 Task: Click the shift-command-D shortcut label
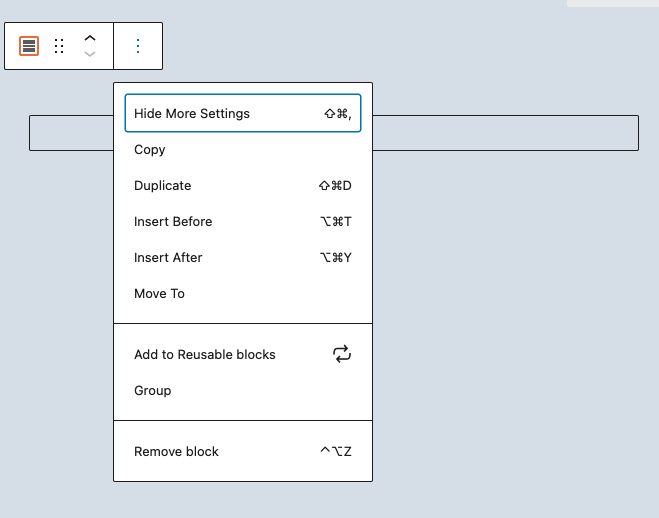[335, 186]
